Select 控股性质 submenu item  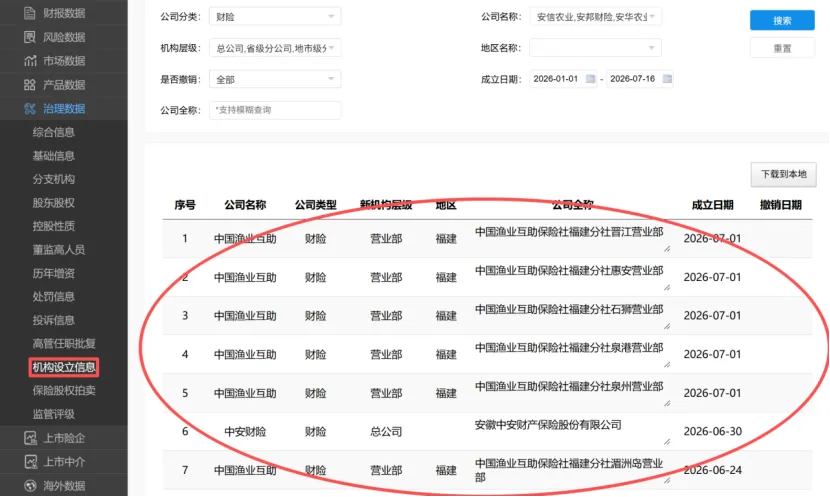click(53, 226)
